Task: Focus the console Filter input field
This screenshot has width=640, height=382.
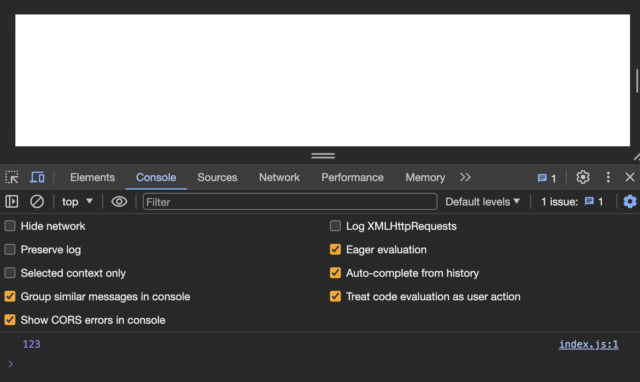Action: [x=290, y=202]
